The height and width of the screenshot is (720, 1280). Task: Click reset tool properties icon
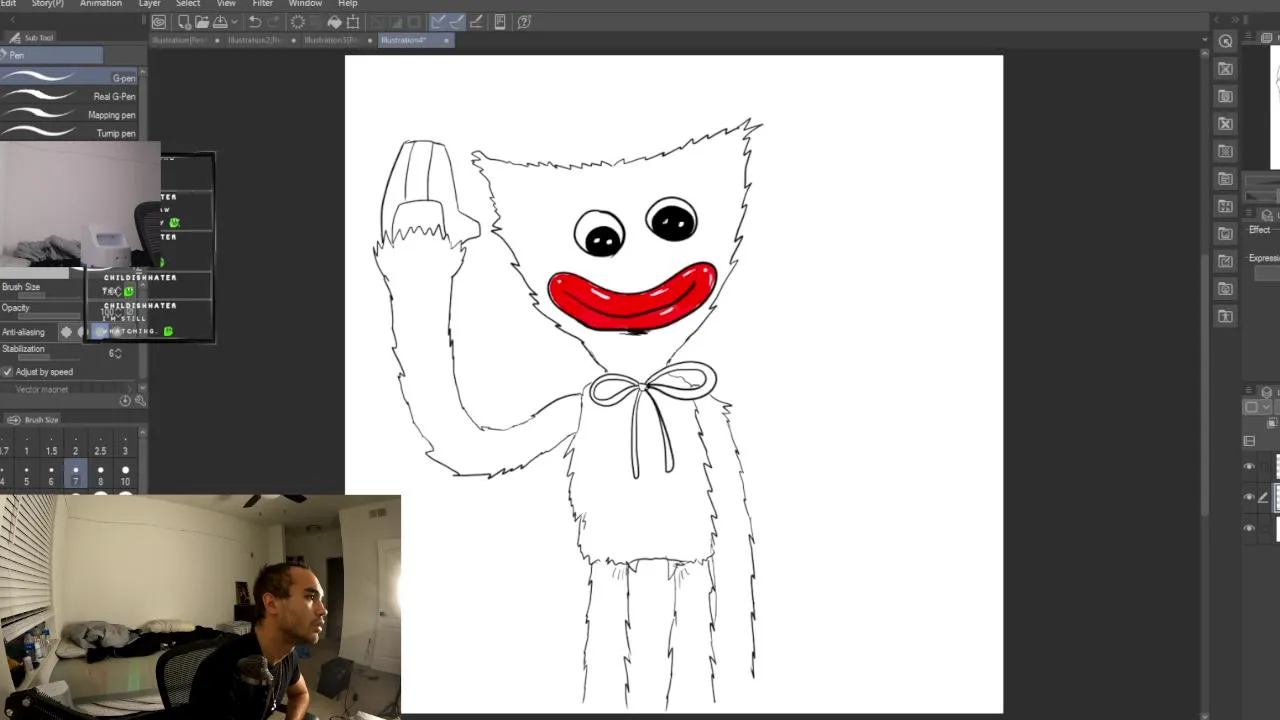tap(125, 401)
